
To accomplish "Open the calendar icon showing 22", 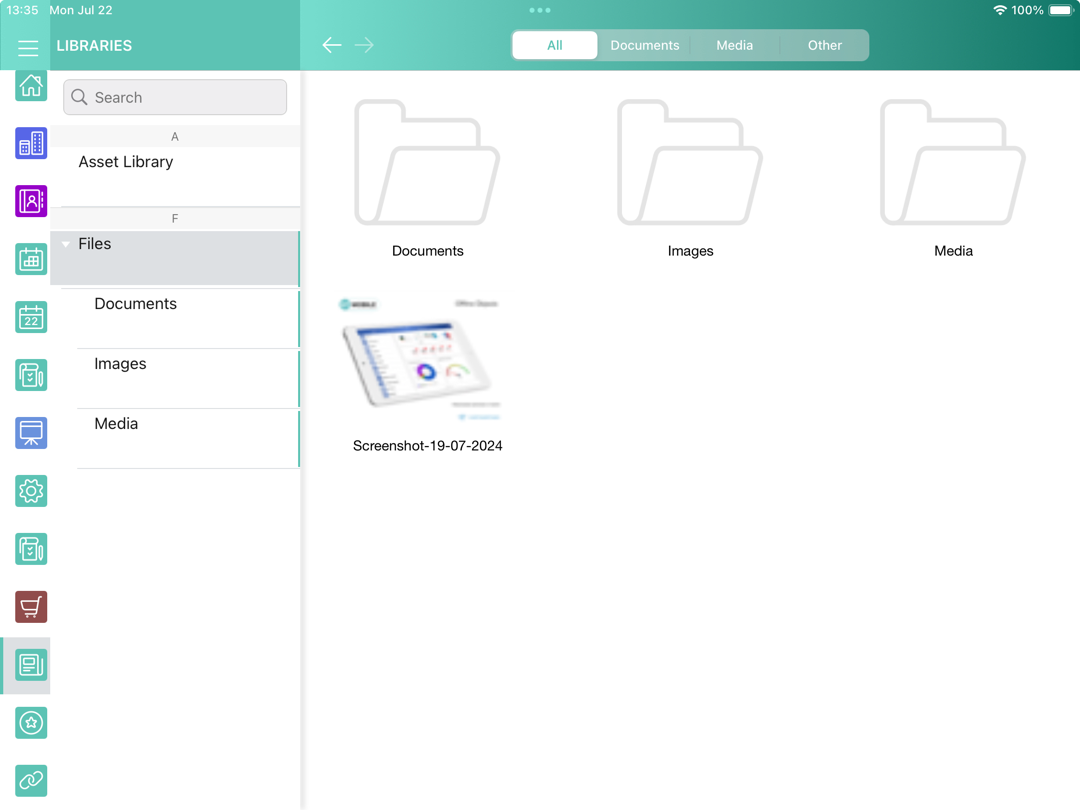I will (31, 318).
